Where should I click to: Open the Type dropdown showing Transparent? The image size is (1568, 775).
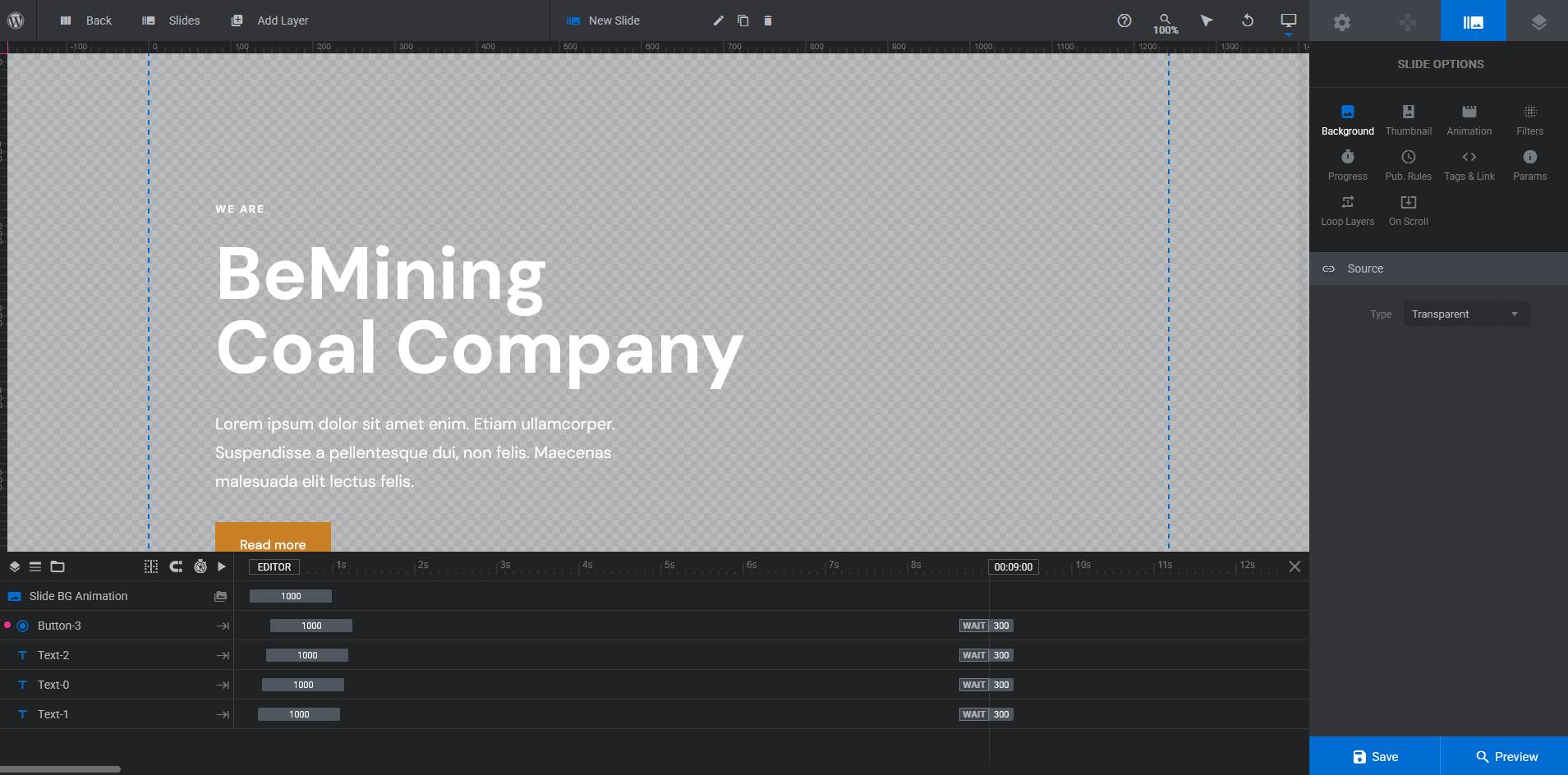[1465, 314]
